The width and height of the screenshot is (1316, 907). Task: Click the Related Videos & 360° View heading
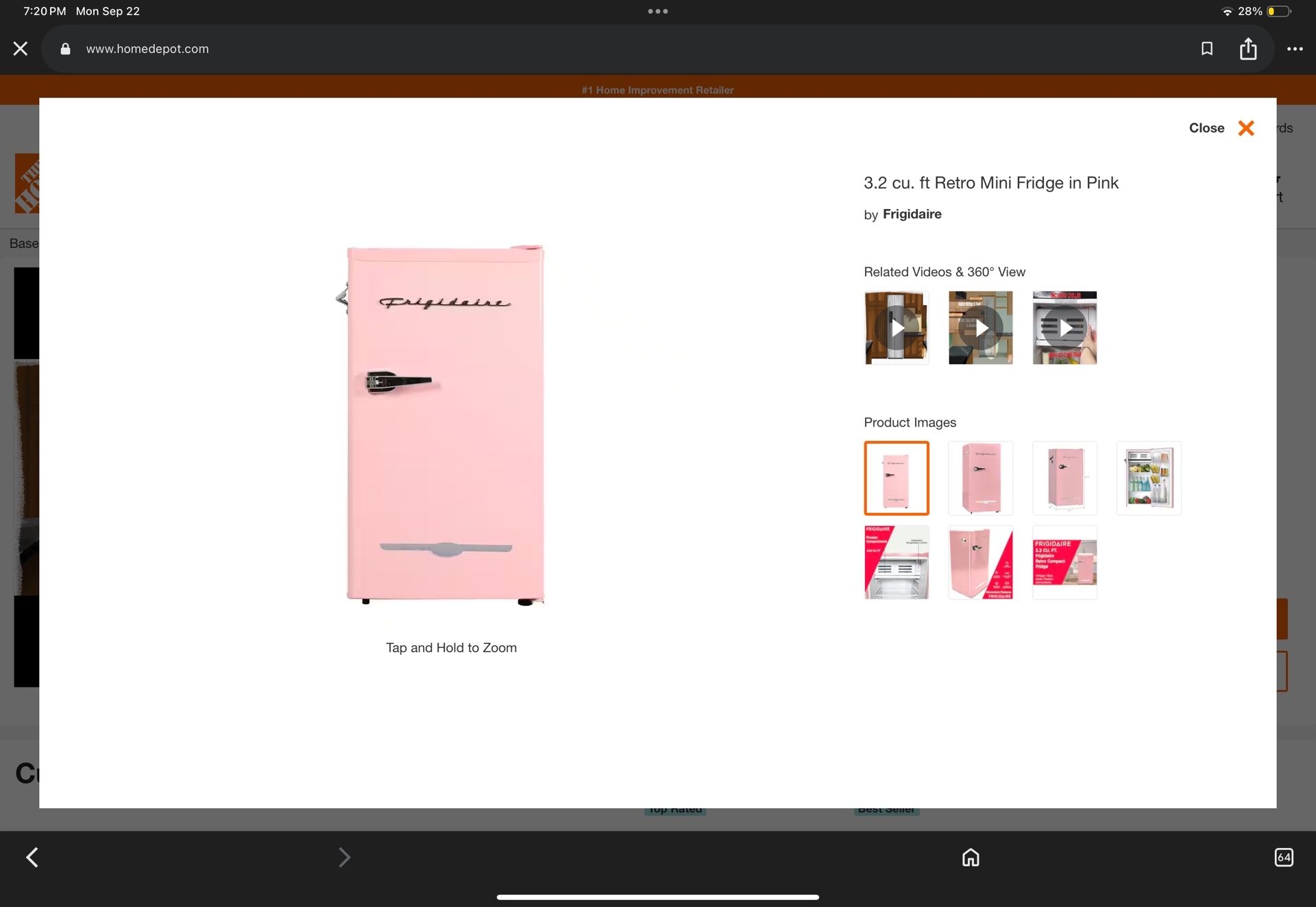(x=945, y=272)
